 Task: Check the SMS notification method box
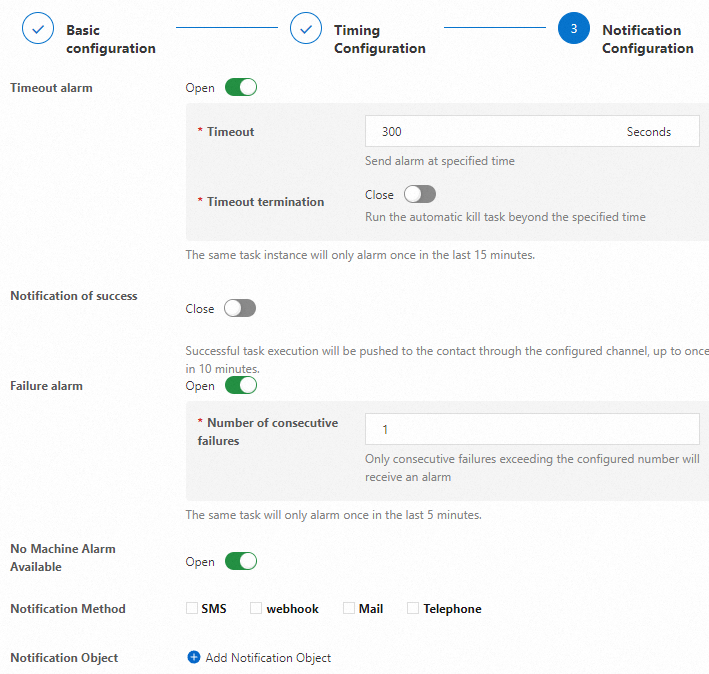pos(192,608)
